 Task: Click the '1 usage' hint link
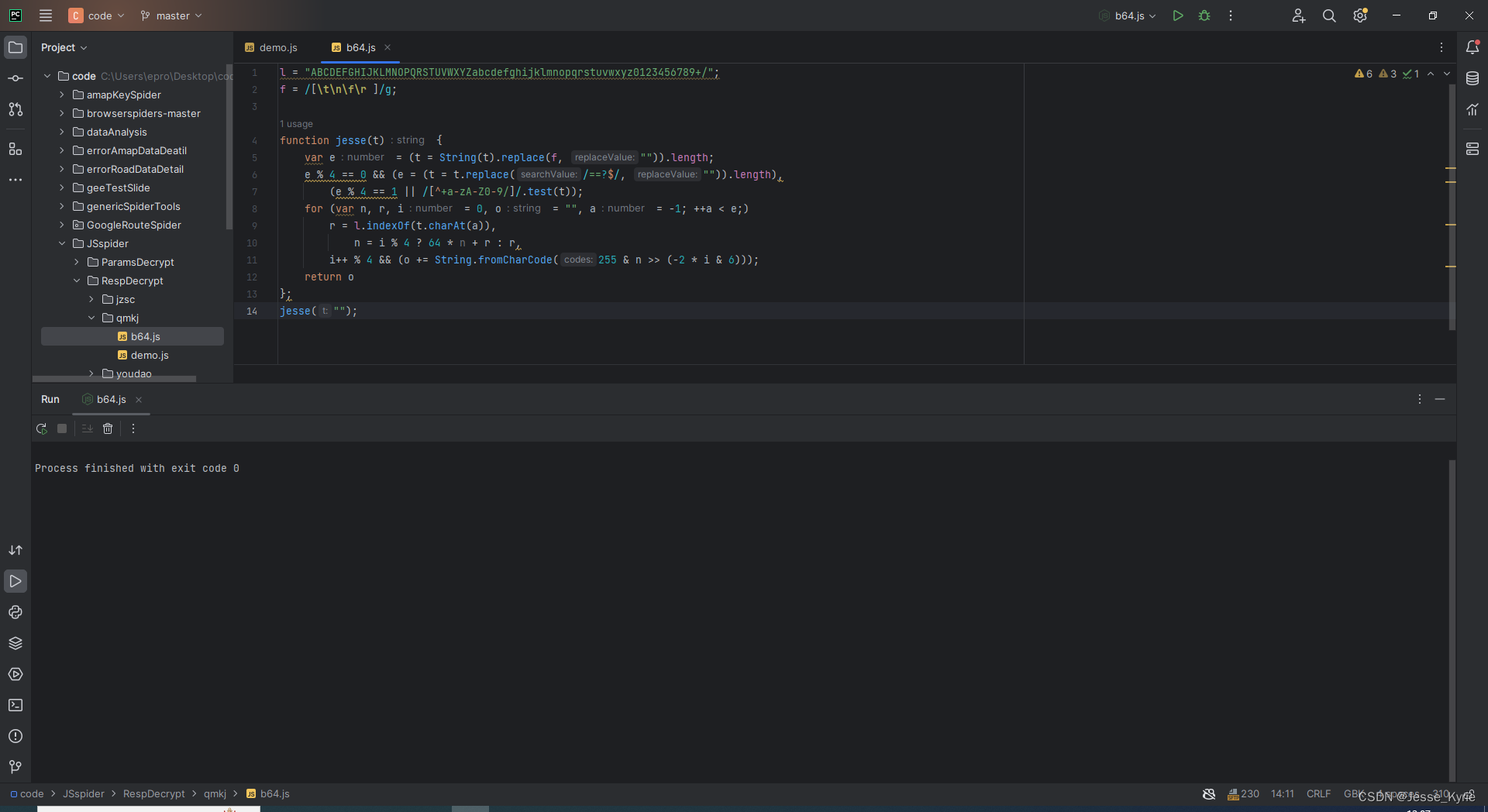click(297, 124)
